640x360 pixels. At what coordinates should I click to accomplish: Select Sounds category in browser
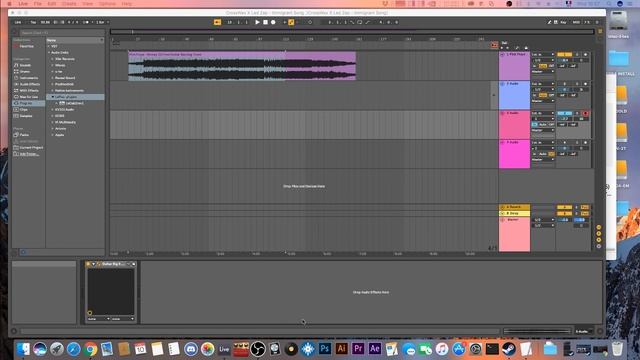click(x=25, y=65)
